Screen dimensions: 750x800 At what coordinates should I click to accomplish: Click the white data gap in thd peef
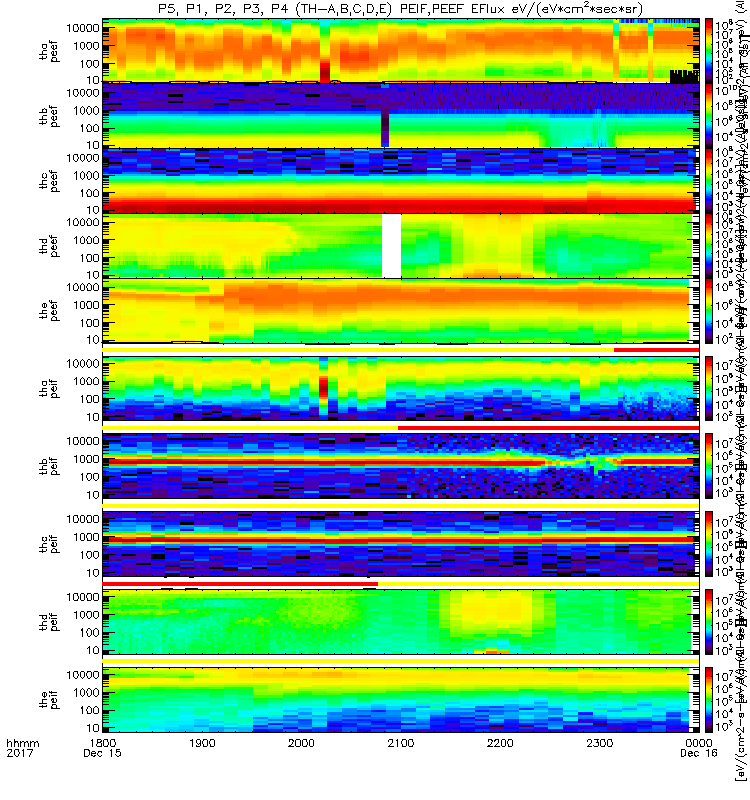point(391,246)
